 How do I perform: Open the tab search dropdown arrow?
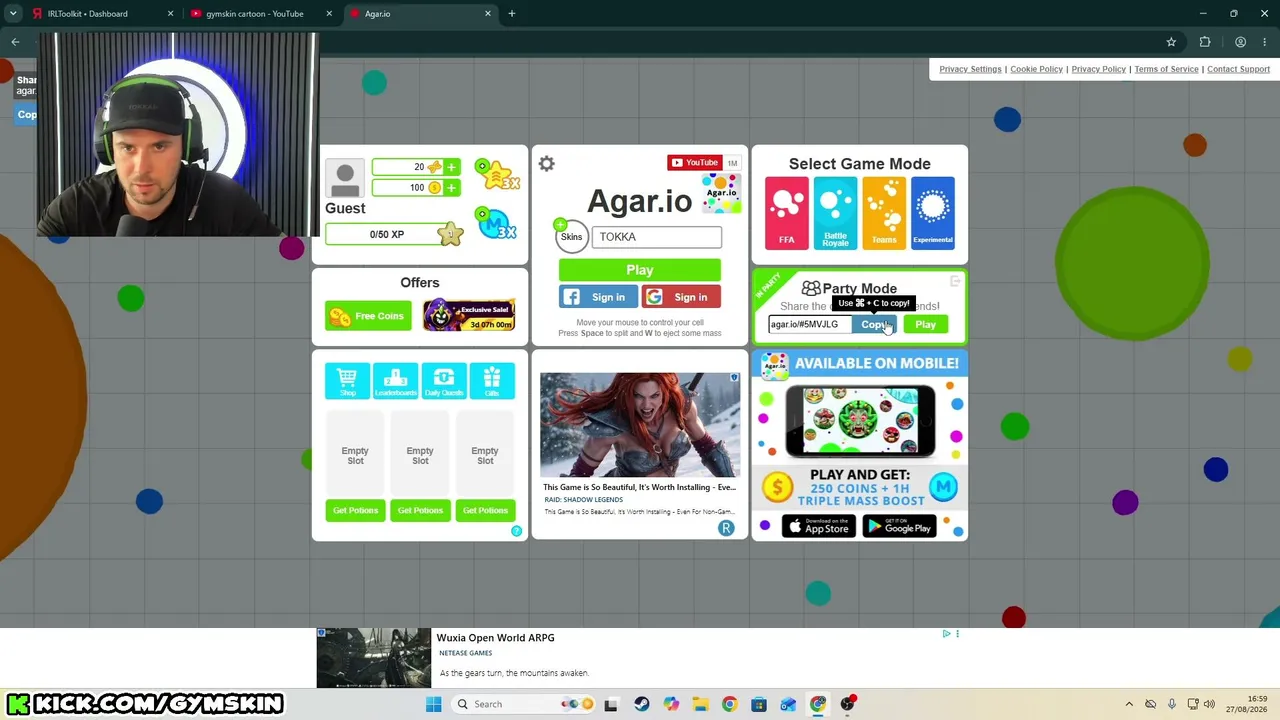[13, 14]
